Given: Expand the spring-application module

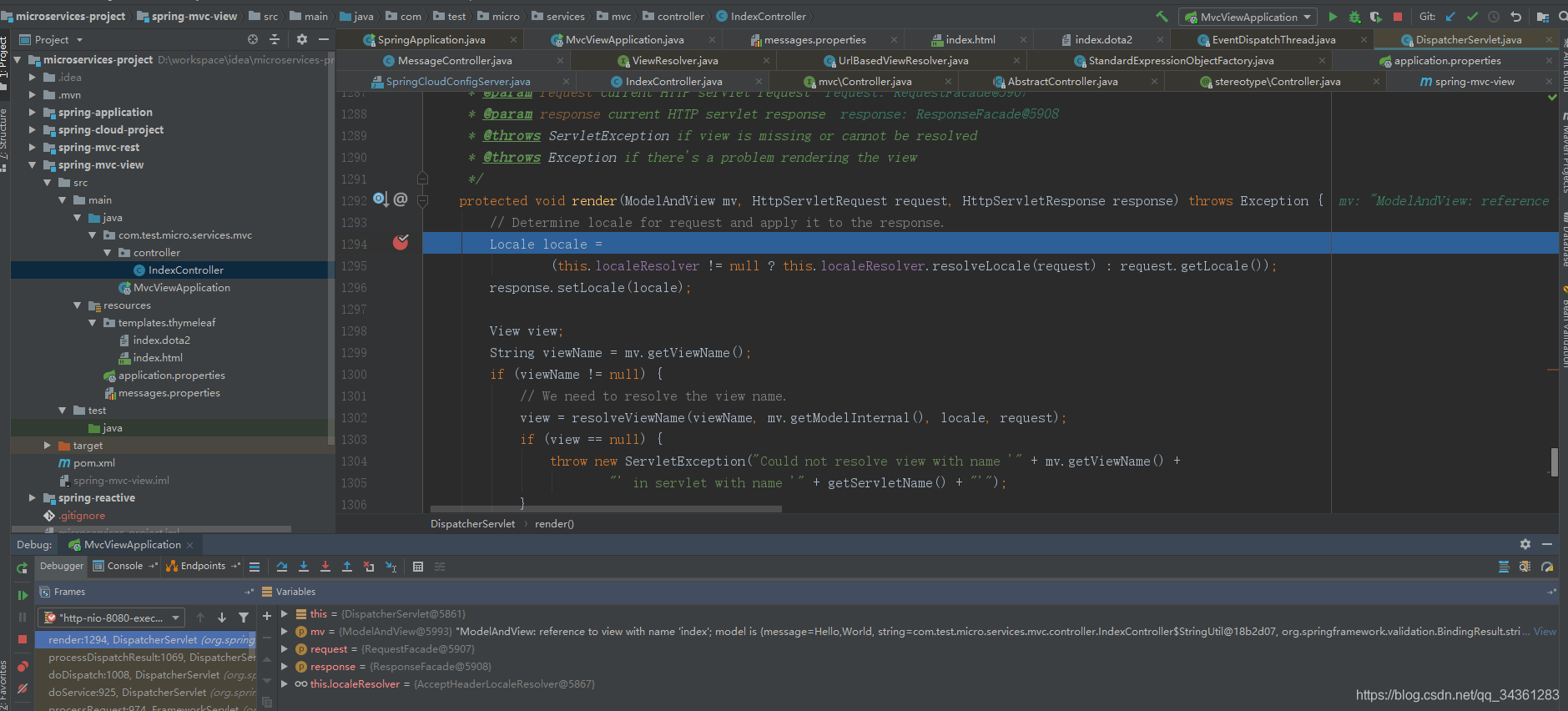Looking at the screenshot, I should click(x=33, y=113).
